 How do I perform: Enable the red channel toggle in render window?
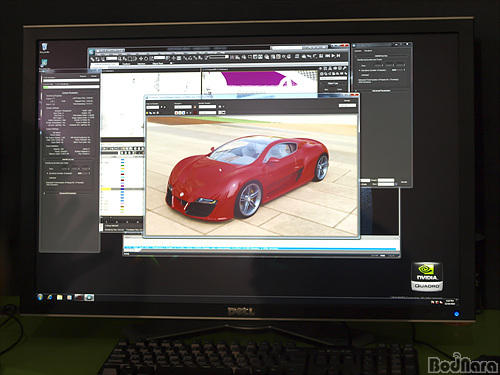pyautogui.click(x=177, y=113)
